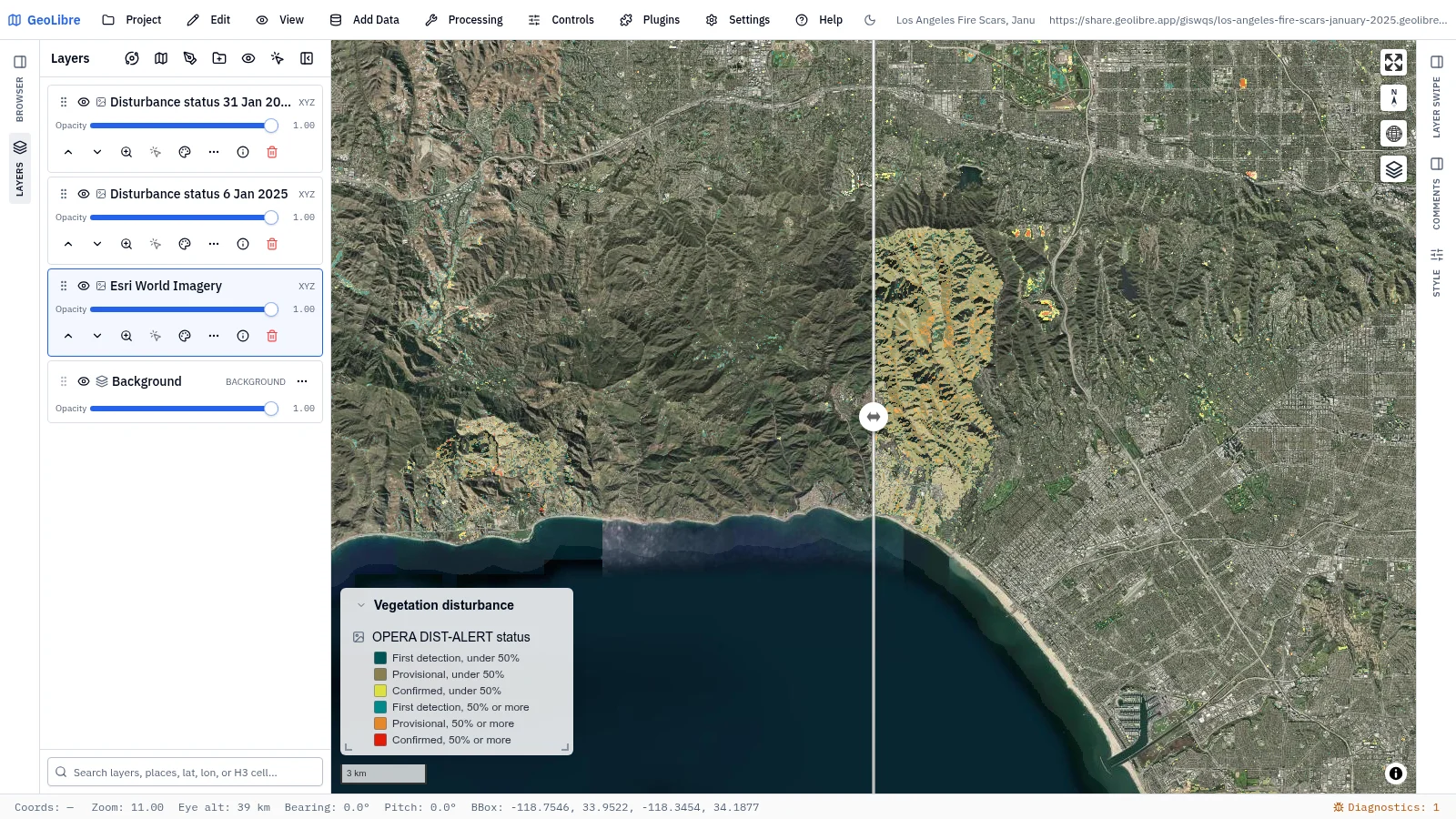Toggle dark mode moon icon
The image size is (1456, 819).
[x=870, y=20]
